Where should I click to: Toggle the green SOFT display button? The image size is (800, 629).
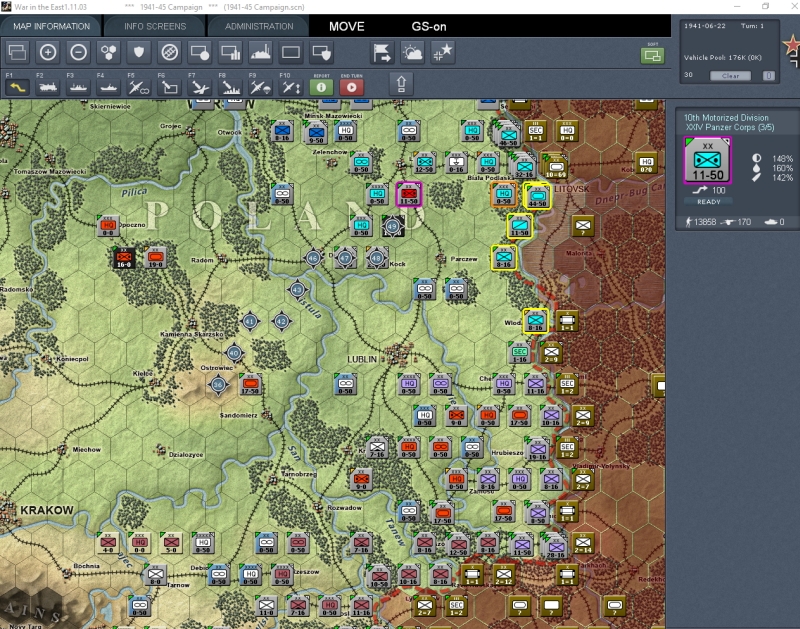(x=653, y=56)
